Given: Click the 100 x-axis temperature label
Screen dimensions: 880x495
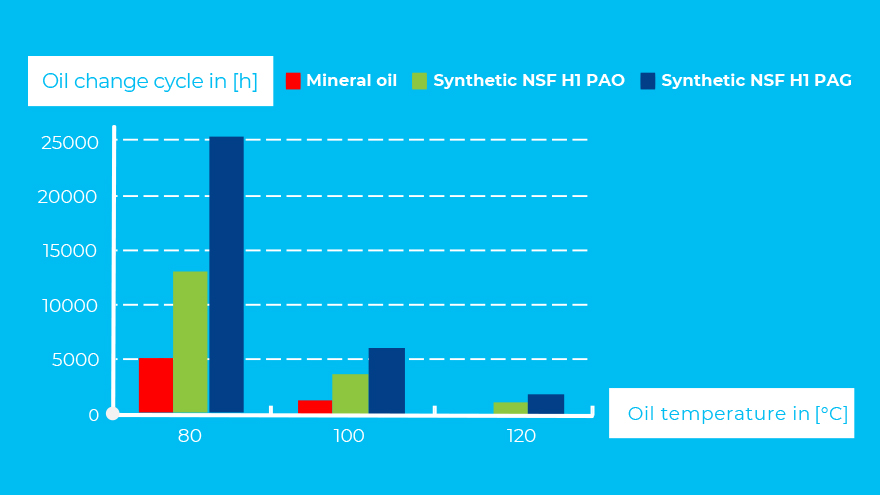Looking at the screenshot, I should point(349,436).
